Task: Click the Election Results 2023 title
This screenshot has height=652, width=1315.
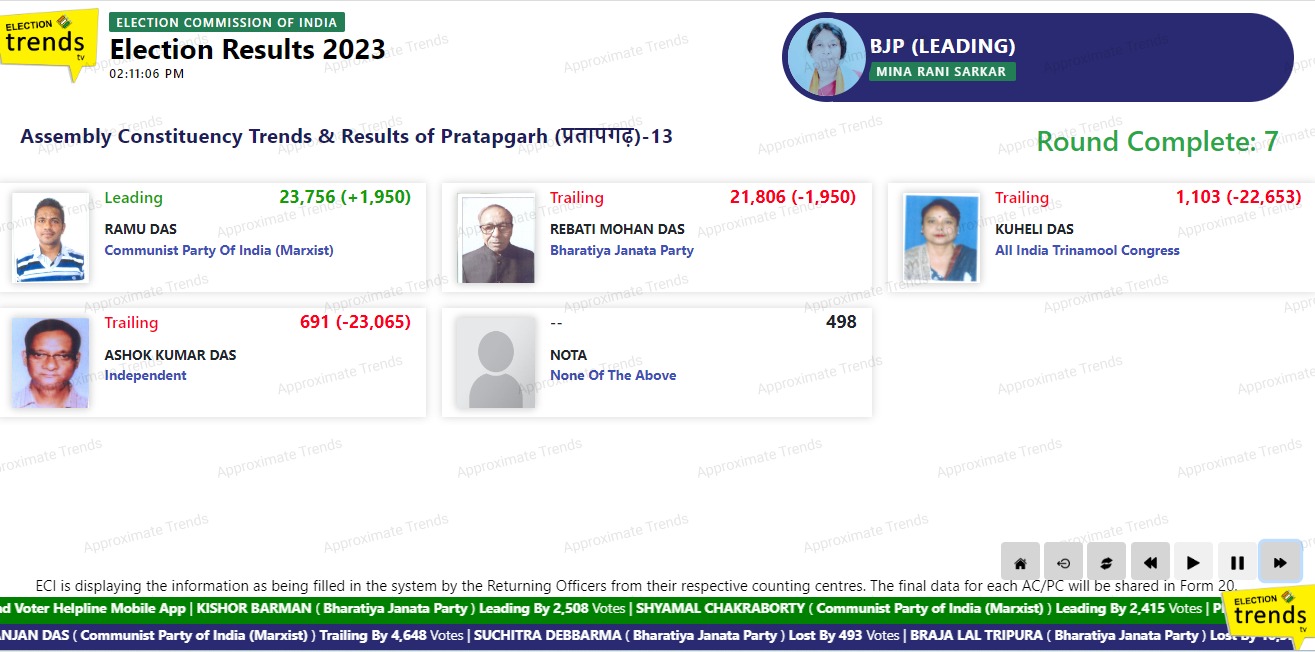Action: (x=248, y=50)
